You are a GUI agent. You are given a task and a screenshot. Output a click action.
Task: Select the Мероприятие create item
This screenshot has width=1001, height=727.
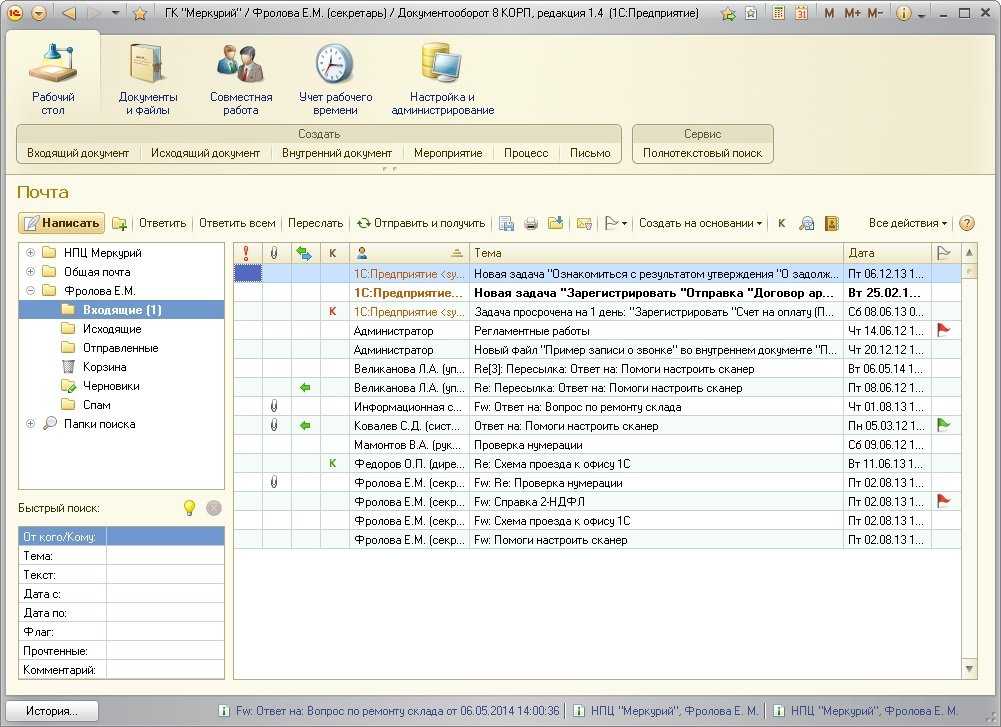click(x=448, y=153)
